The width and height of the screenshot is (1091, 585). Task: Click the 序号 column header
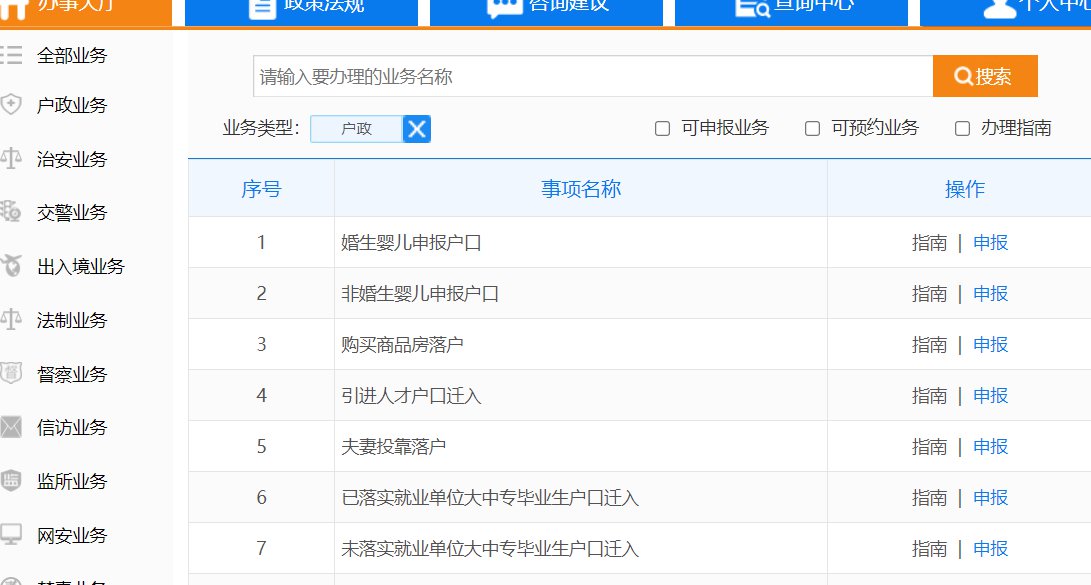pos(261,189)
